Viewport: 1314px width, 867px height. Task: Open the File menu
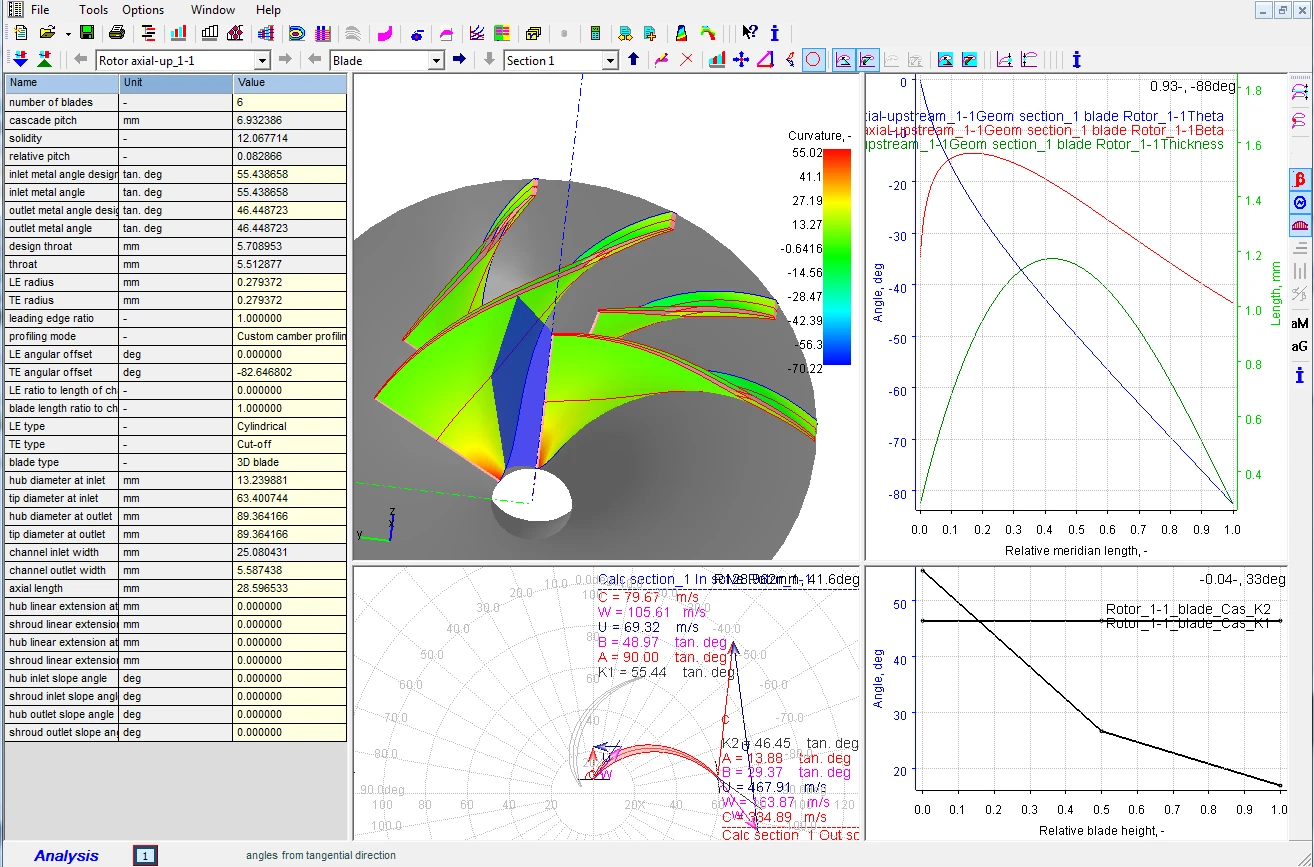(40, 10)
